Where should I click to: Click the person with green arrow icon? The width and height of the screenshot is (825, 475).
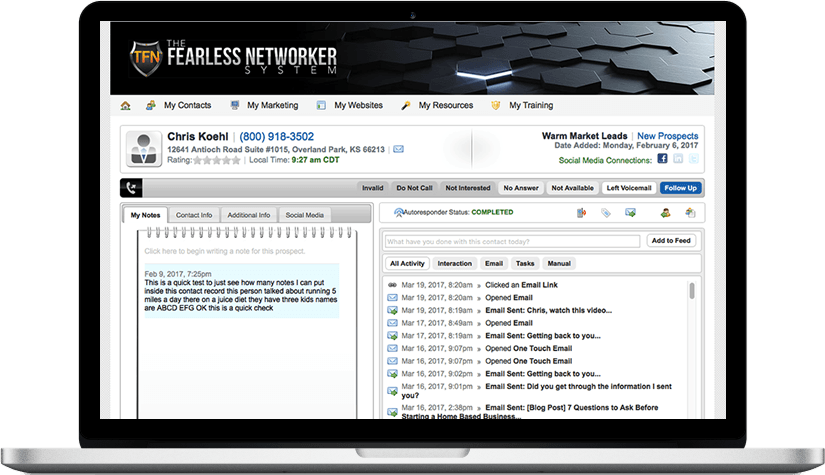(x=666, y=213)
